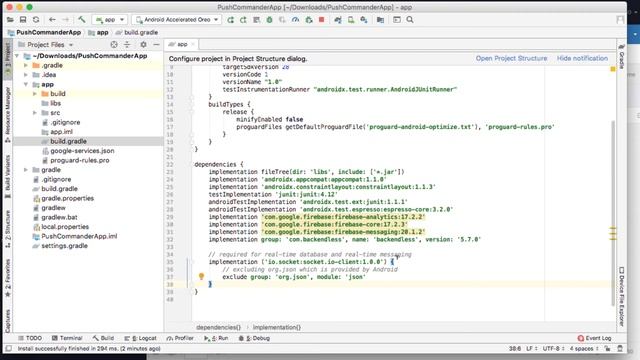Open the Event Log button
This screenshot has height=360, width=640.
coord(594,338)
